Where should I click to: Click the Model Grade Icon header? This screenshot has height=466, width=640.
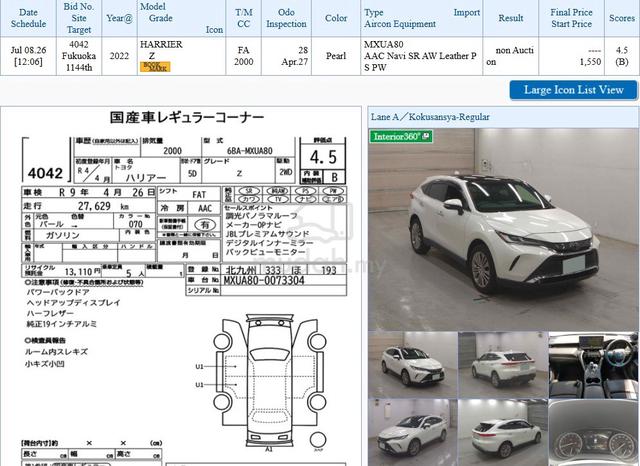coord(181,18)
